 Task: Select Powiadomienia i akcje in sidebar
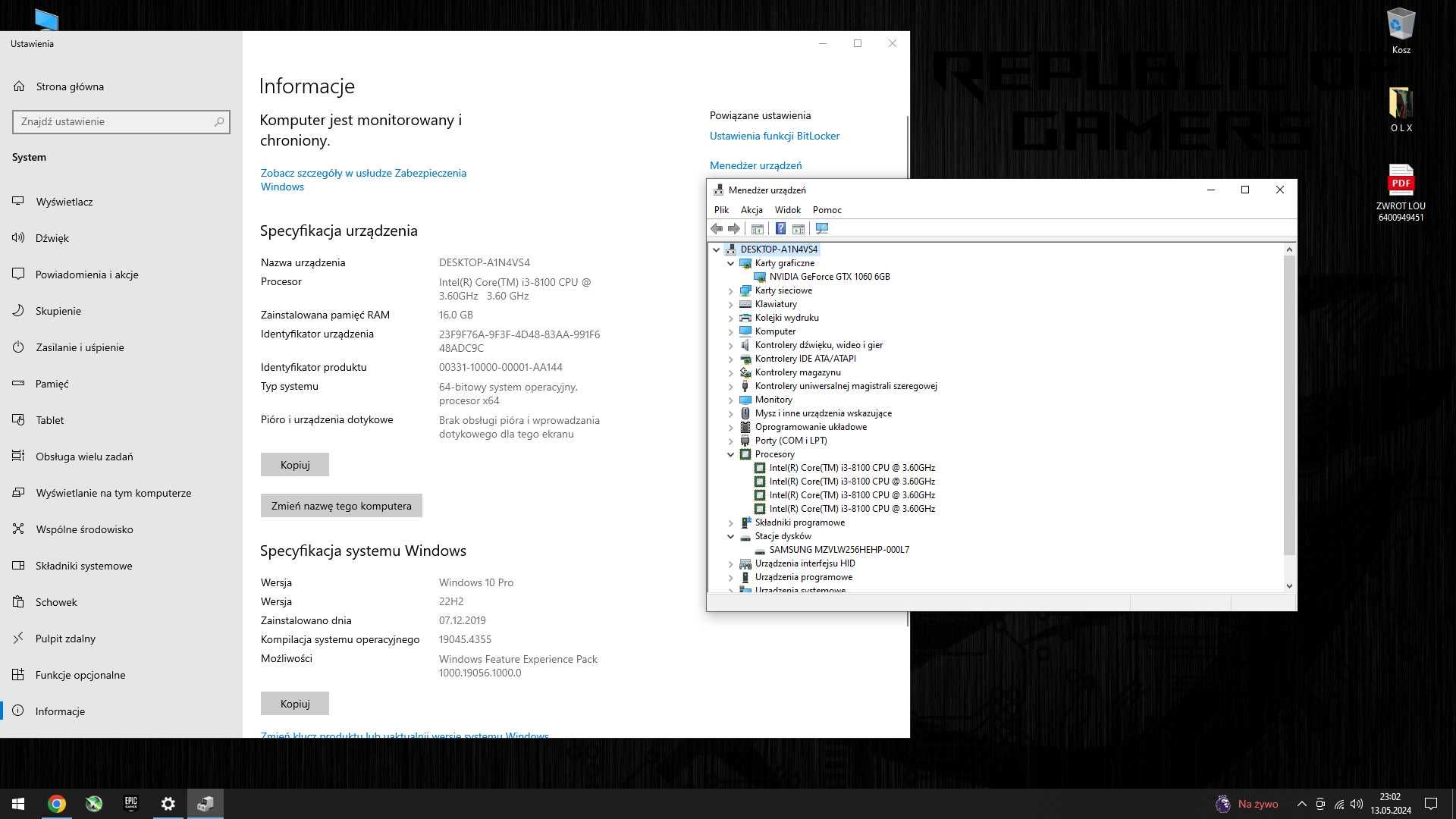pyautogui.click(x=121, y=275)
